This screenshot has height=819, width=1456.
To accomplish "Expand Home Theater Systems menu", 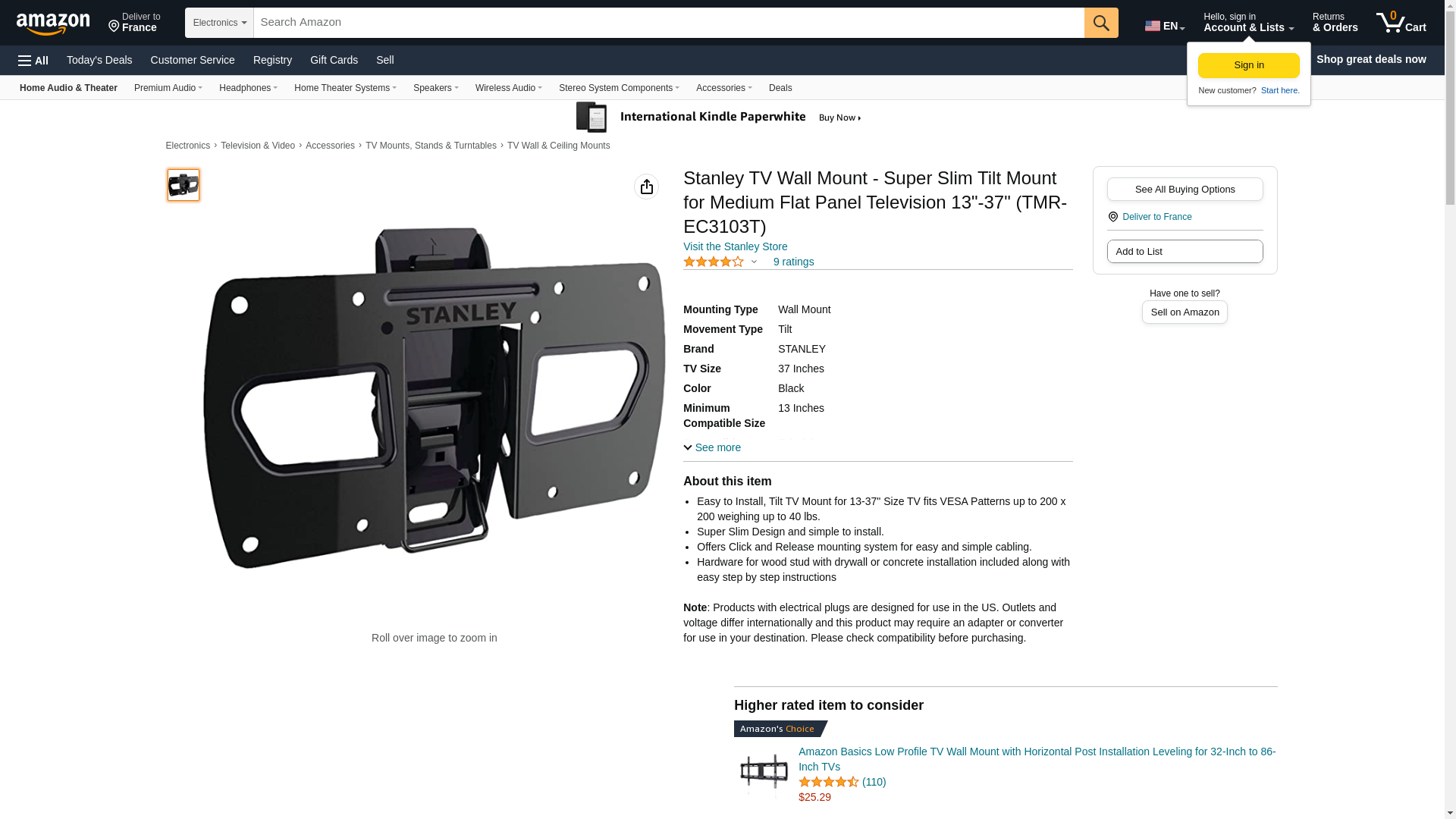I will pos(345,88).
